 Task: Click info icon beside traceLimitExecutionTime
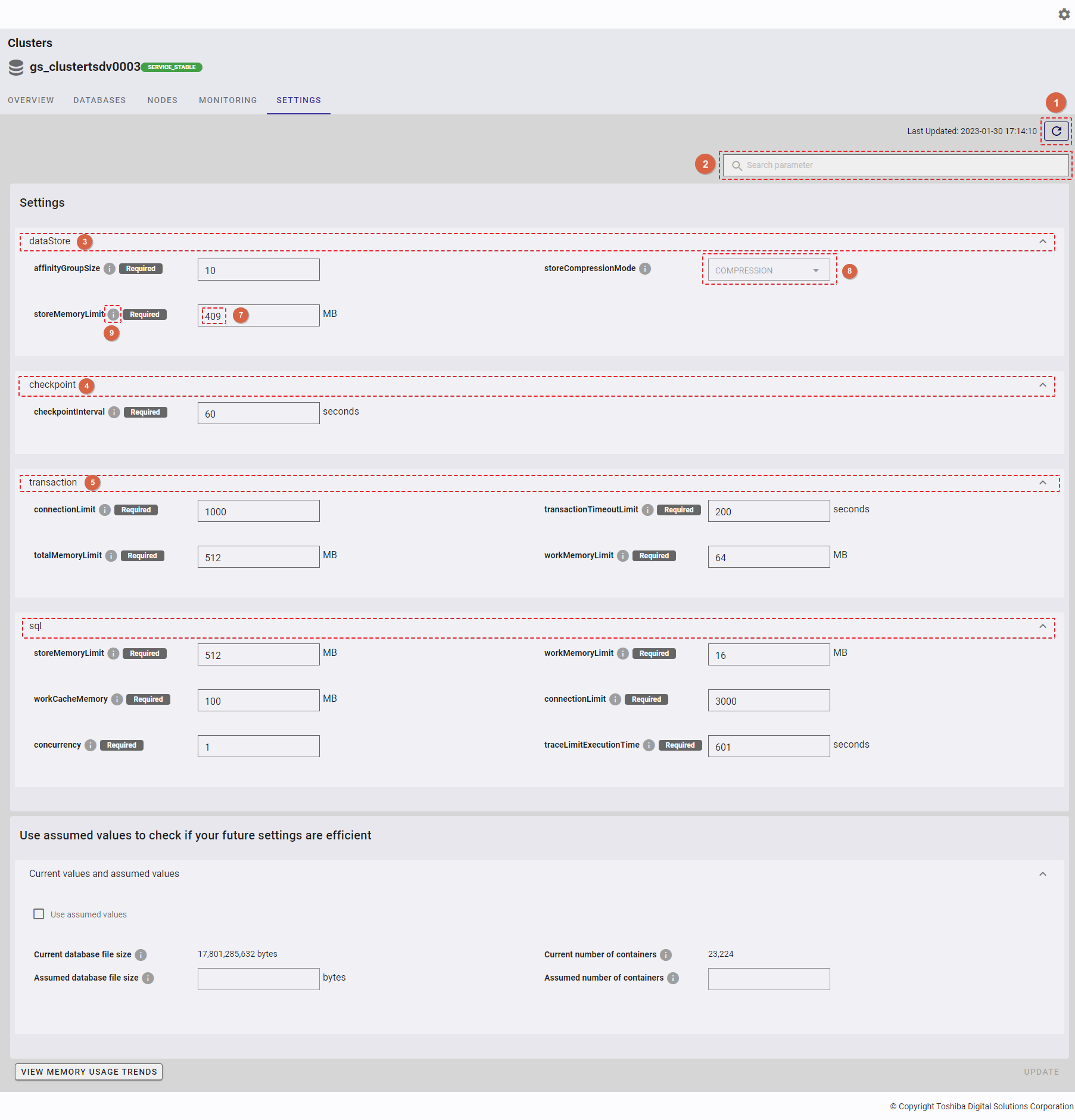[649, 745]
